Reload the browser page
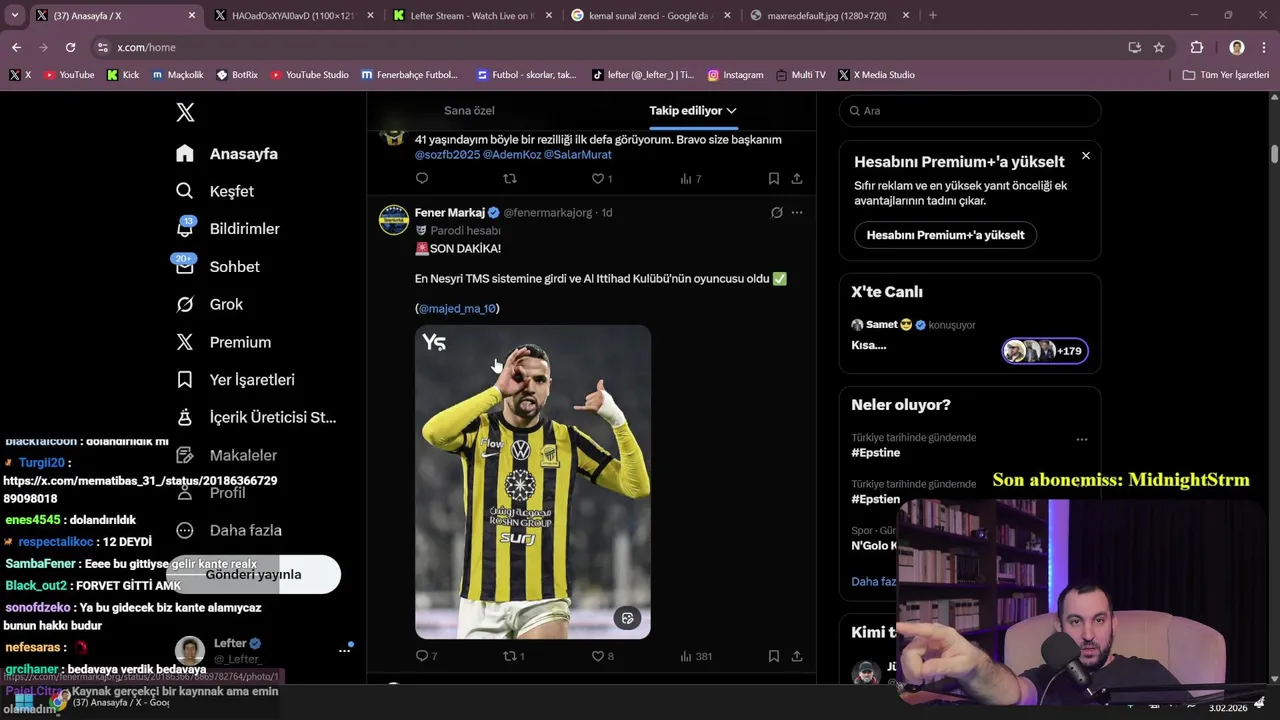This screenshot has height=720, width=1280. pyautogui.click(x=70, y=47)
